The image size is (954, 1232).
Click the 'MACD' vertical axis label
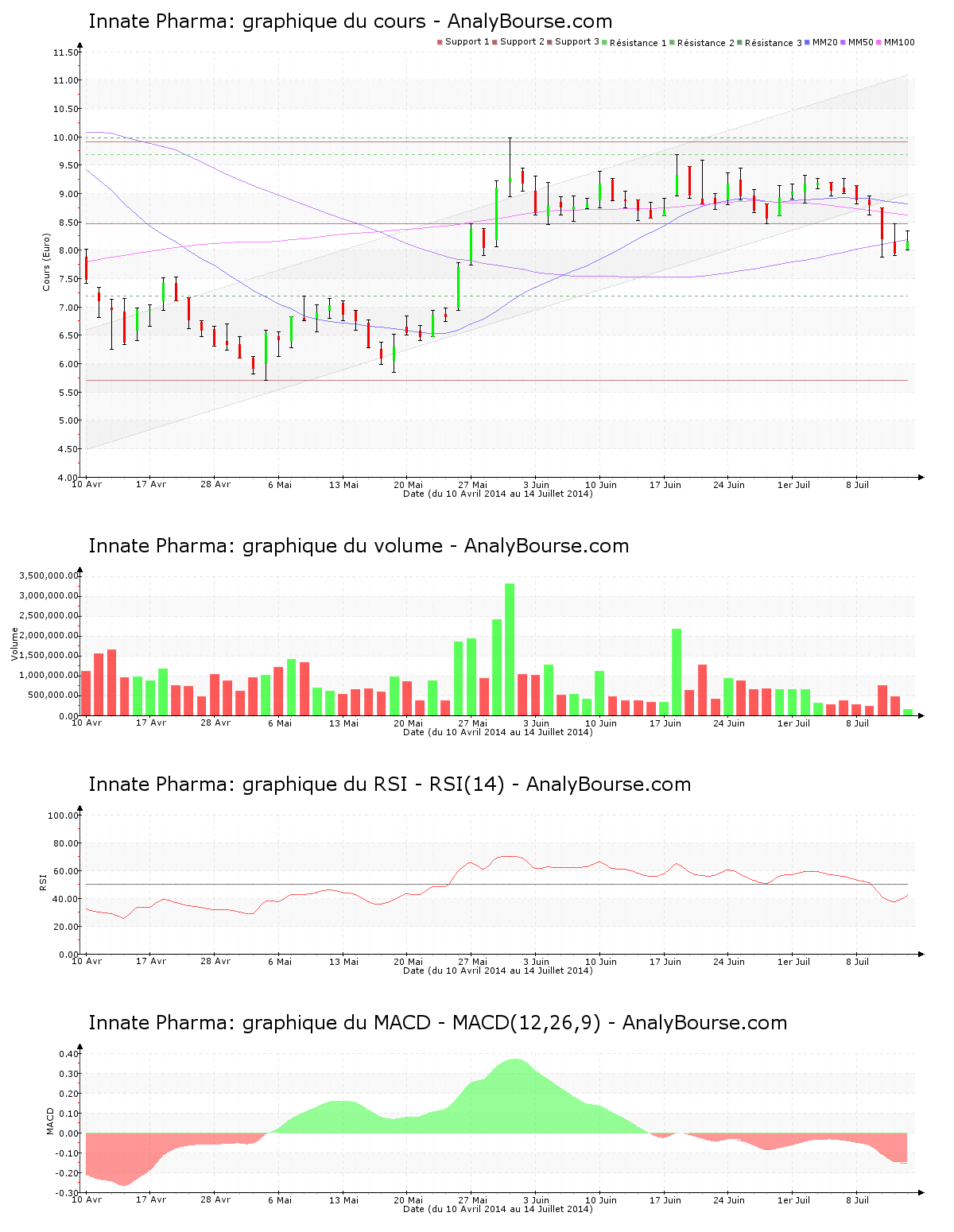50,1121
